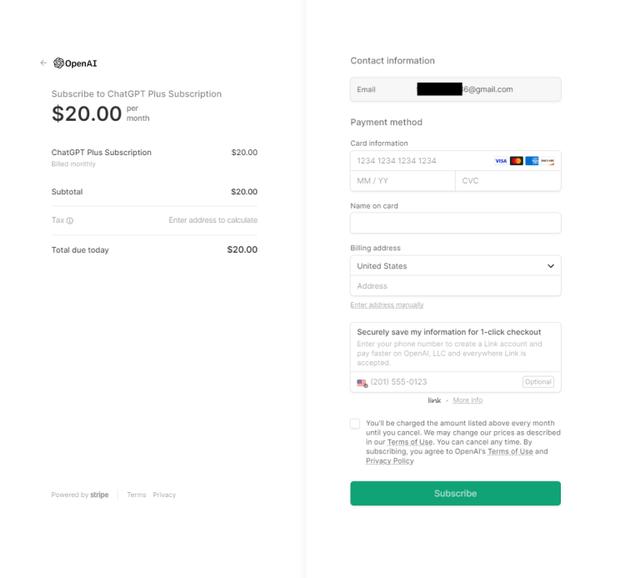Click the Mastercard icon

click(516, 161)
